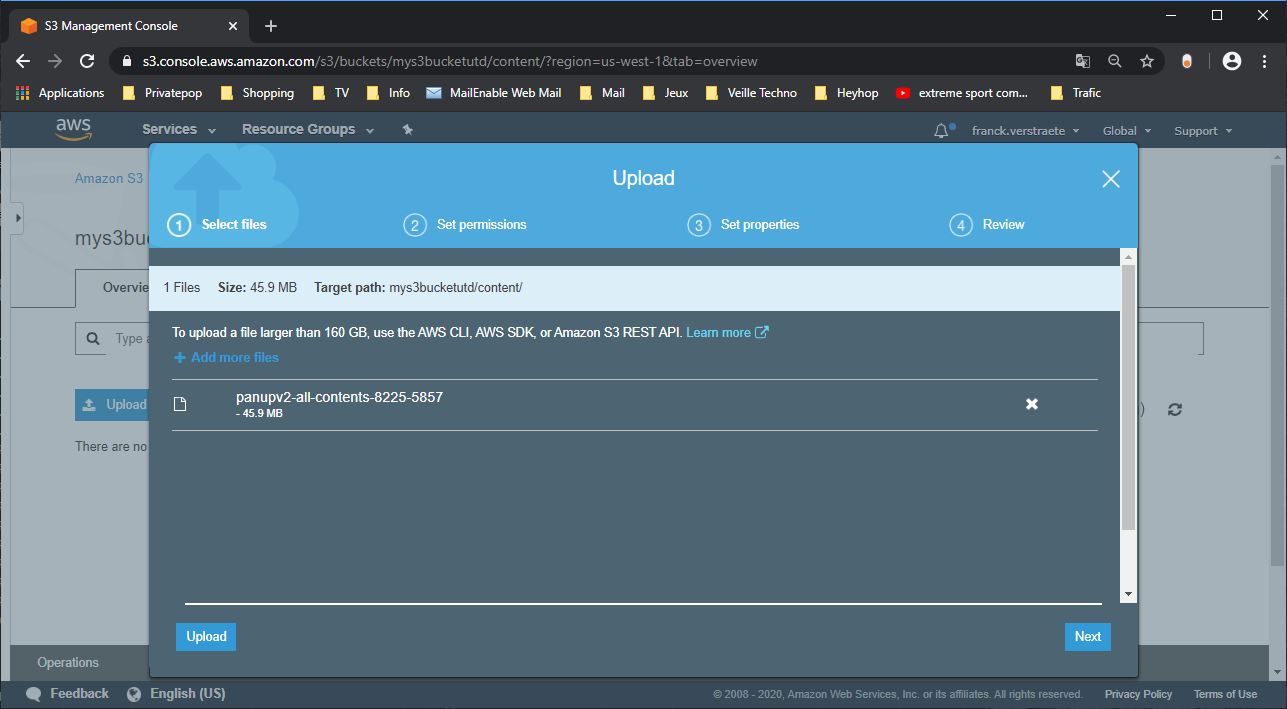1287x709 pixels.
Task: Click the browser reload button
Action: [87, 61]
